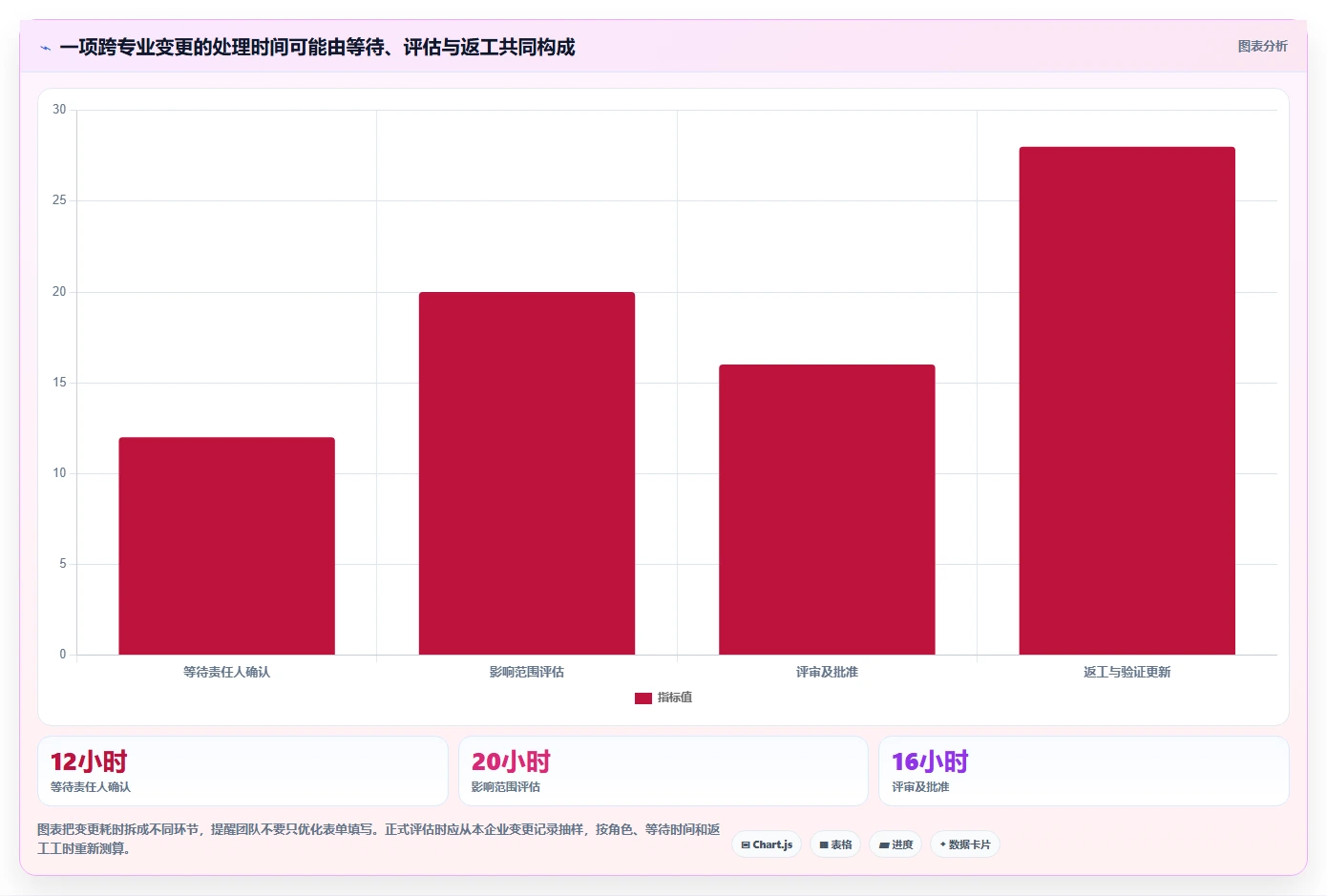Click the 影响范围评估 caption in the data card
The height and width of the screenshot is (896, 1327).
click(x=506, y=787)
